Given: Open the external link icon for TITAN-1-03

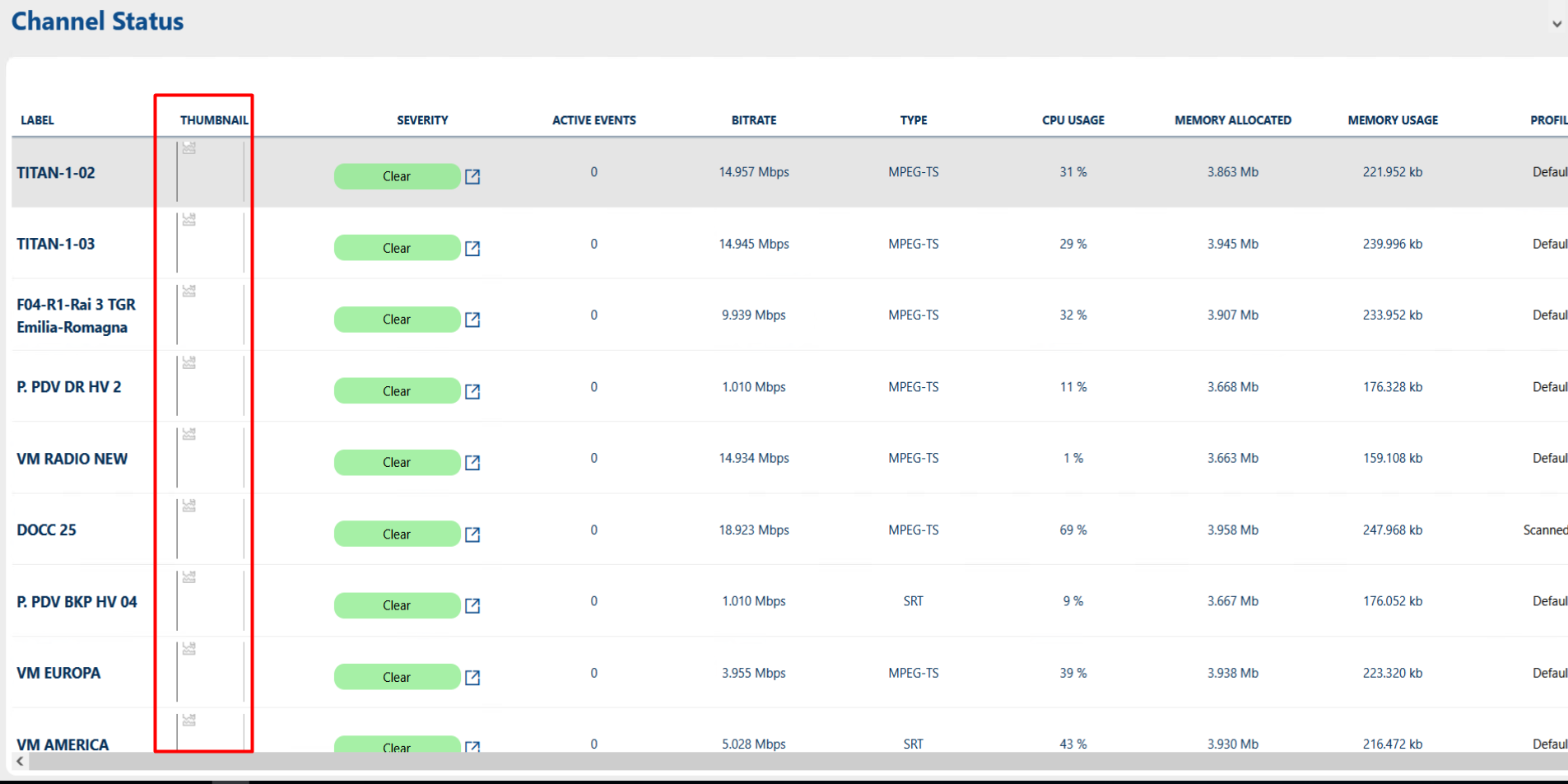Looking at the screenshot, I should coord(472,248).
